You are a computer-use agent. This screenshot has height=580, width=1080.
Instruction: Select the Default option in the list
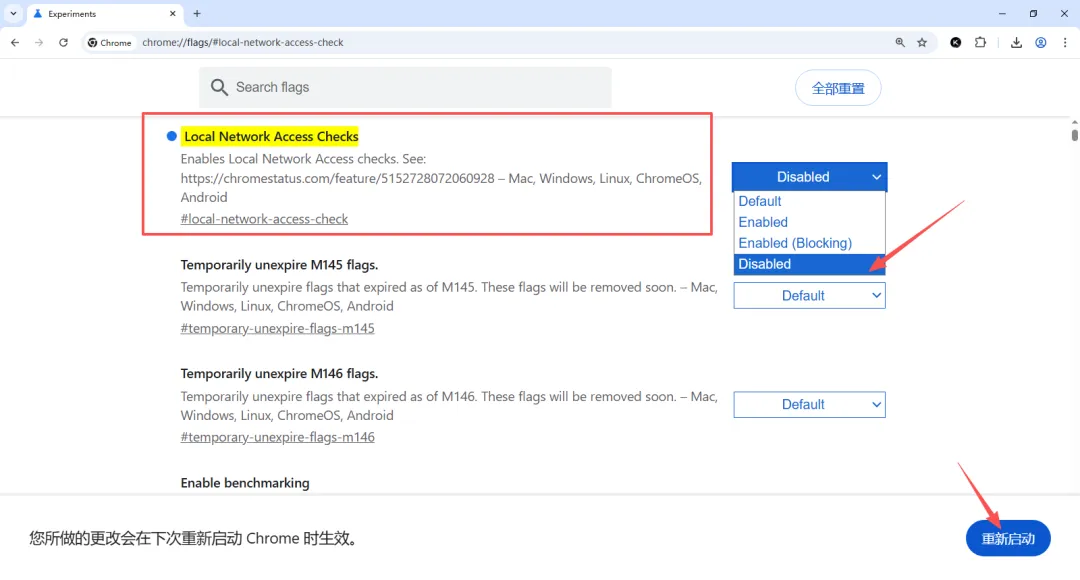click(760, 201)
